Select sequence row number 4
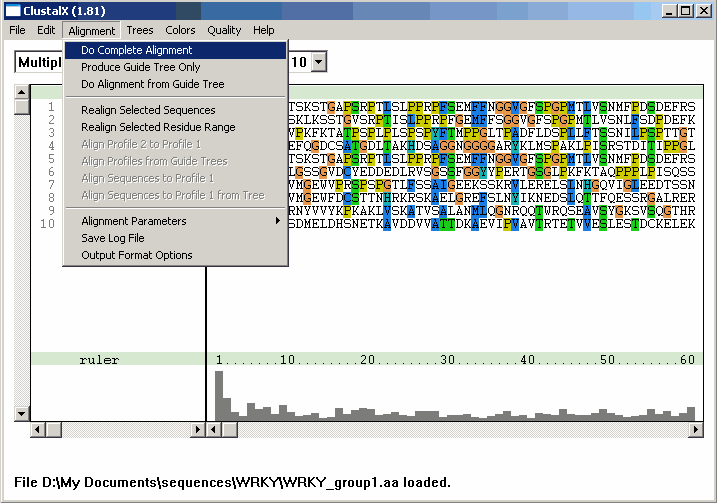Image resolution: width=717 pixels, height=503 pixels. click(x=51, y=146)
